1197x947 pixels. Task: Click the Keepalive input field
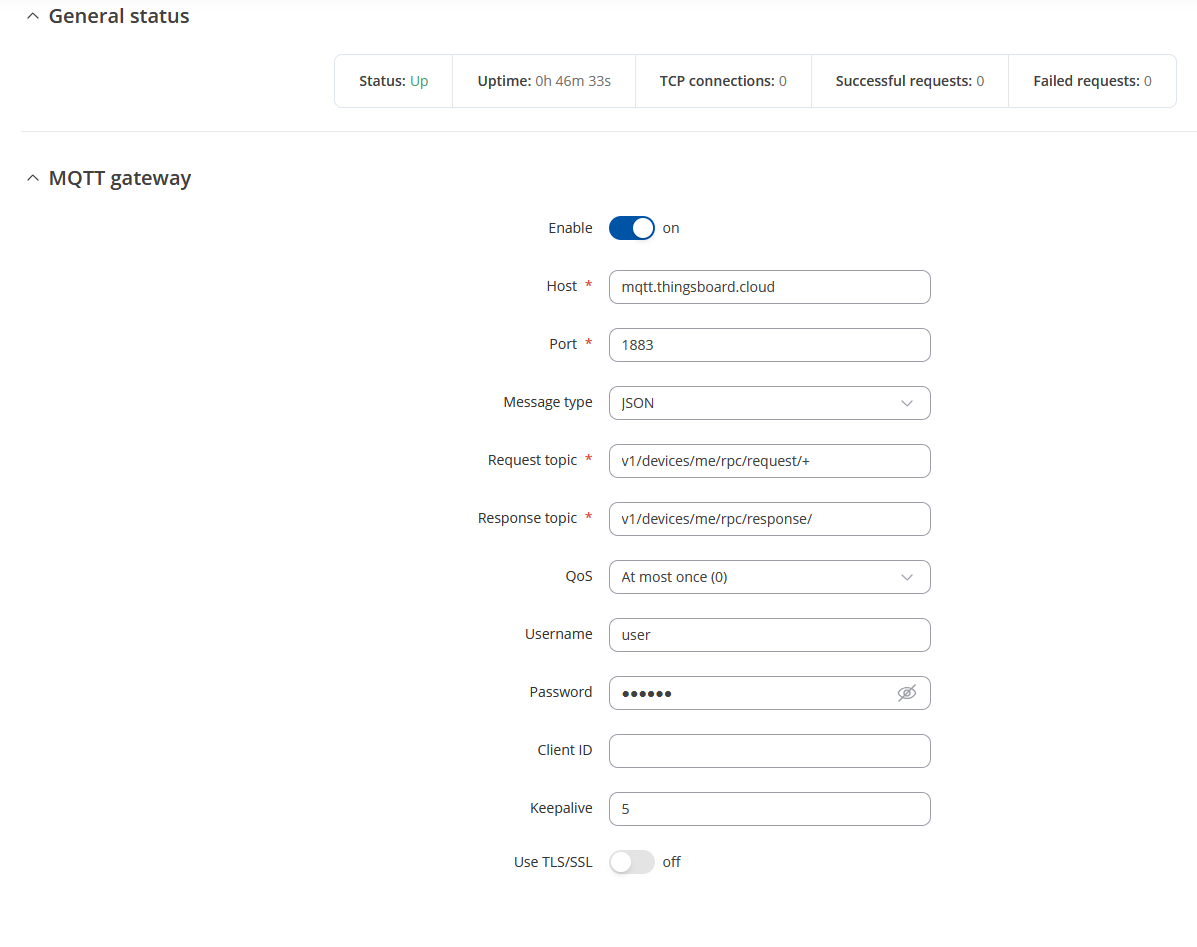(x=769, y=809)
